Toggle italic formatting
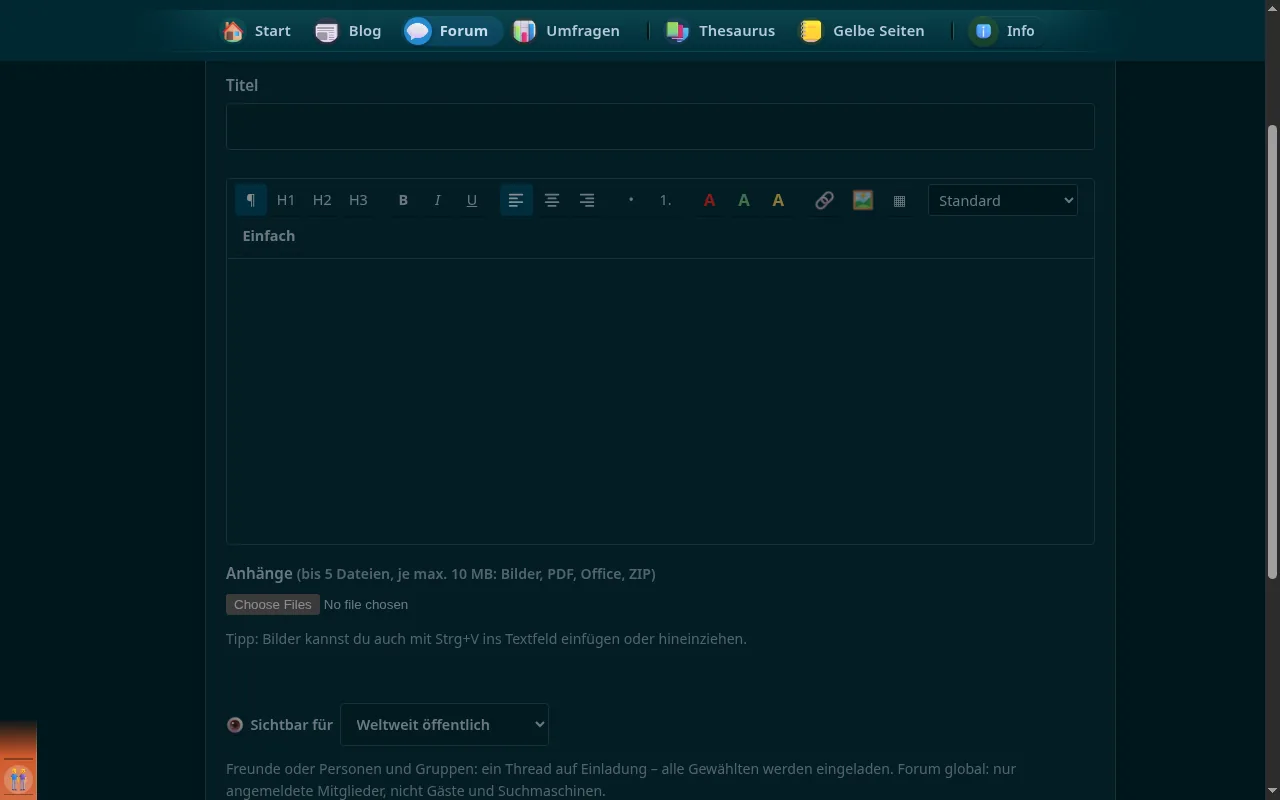This screenshot has width=1280, height=800. tap(437, 200)
